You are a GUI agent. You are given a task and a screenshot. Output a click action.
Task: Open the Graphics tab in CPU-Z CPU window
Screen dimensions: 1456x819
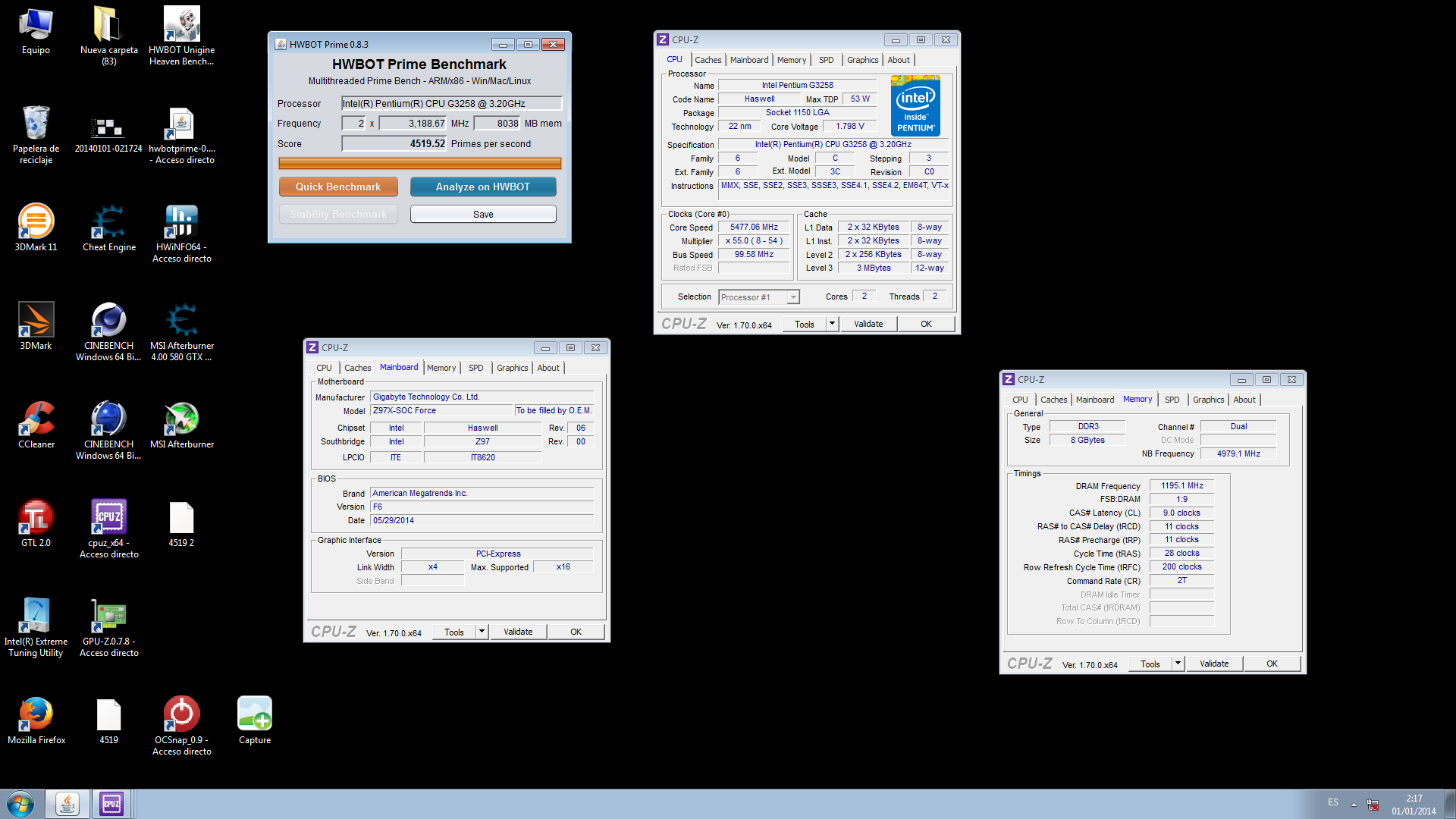(x=862, y=60)
